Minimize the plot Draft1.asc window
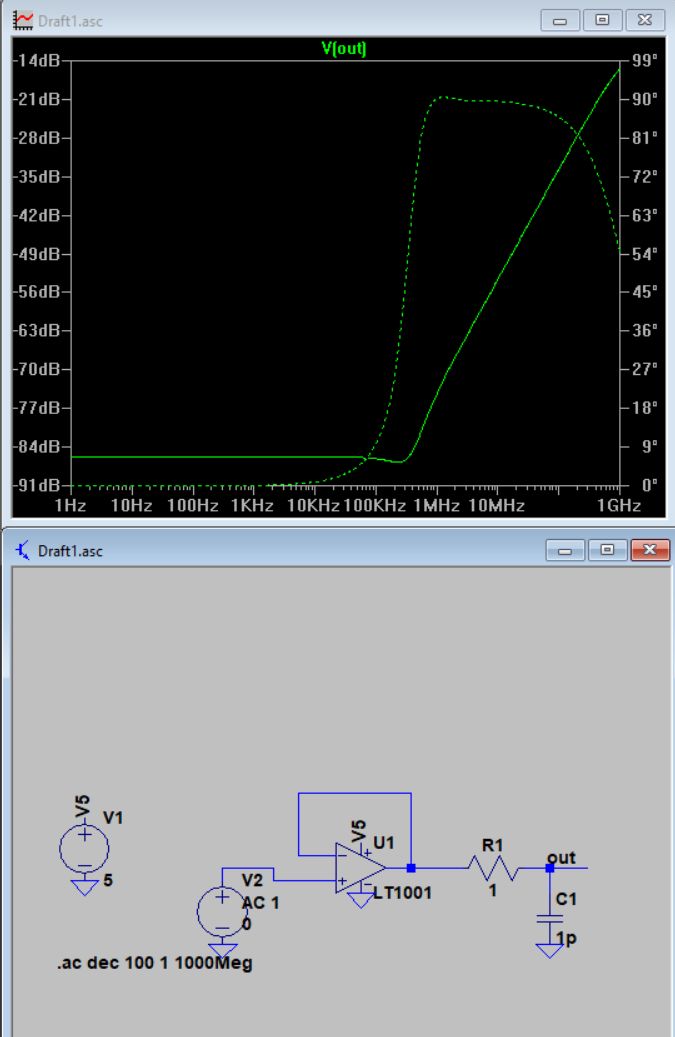This screenshot has height=1037, width=675. tap(560, 21)
